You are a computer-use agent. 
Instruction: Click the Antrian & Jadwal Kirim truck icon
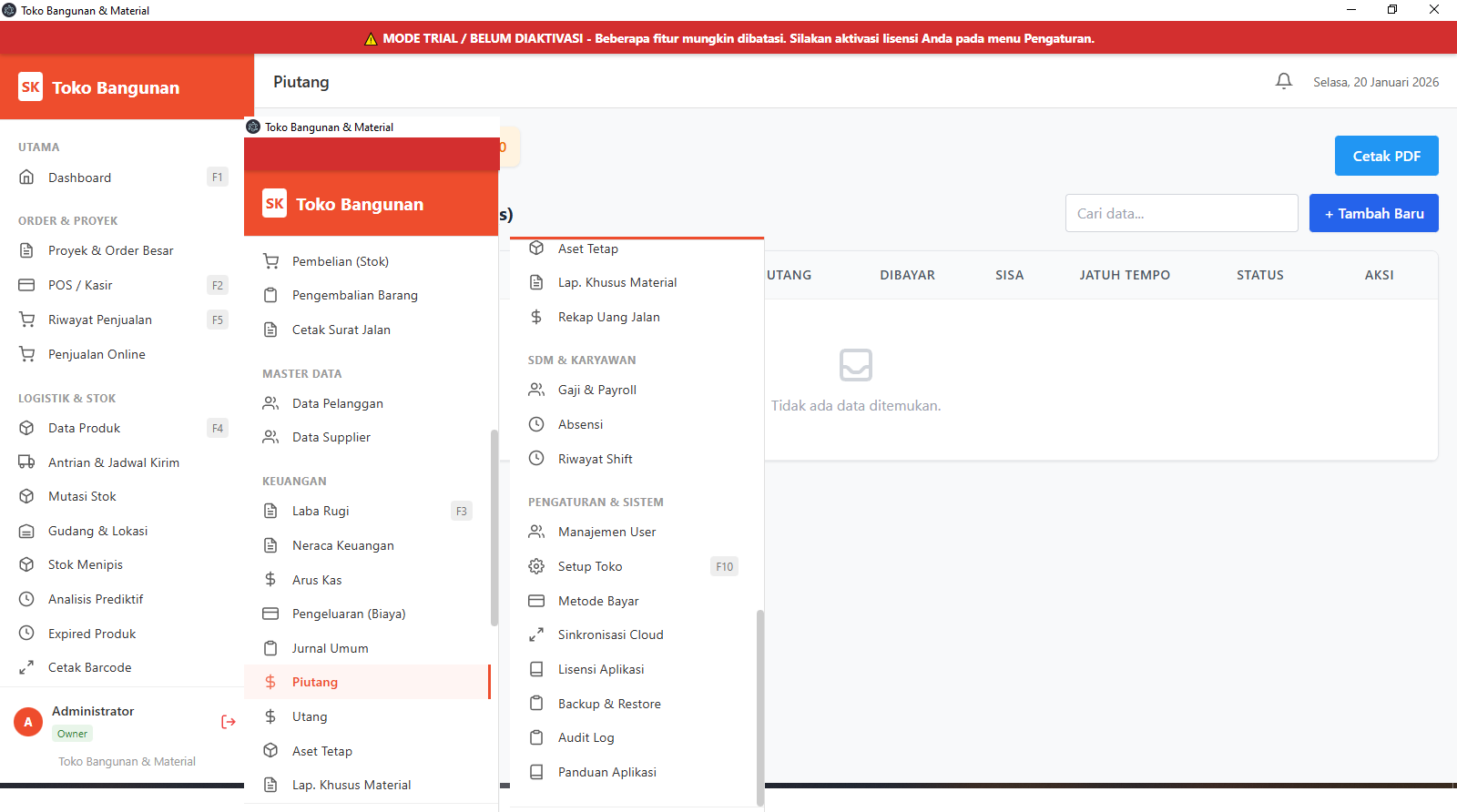coord(27,462)
